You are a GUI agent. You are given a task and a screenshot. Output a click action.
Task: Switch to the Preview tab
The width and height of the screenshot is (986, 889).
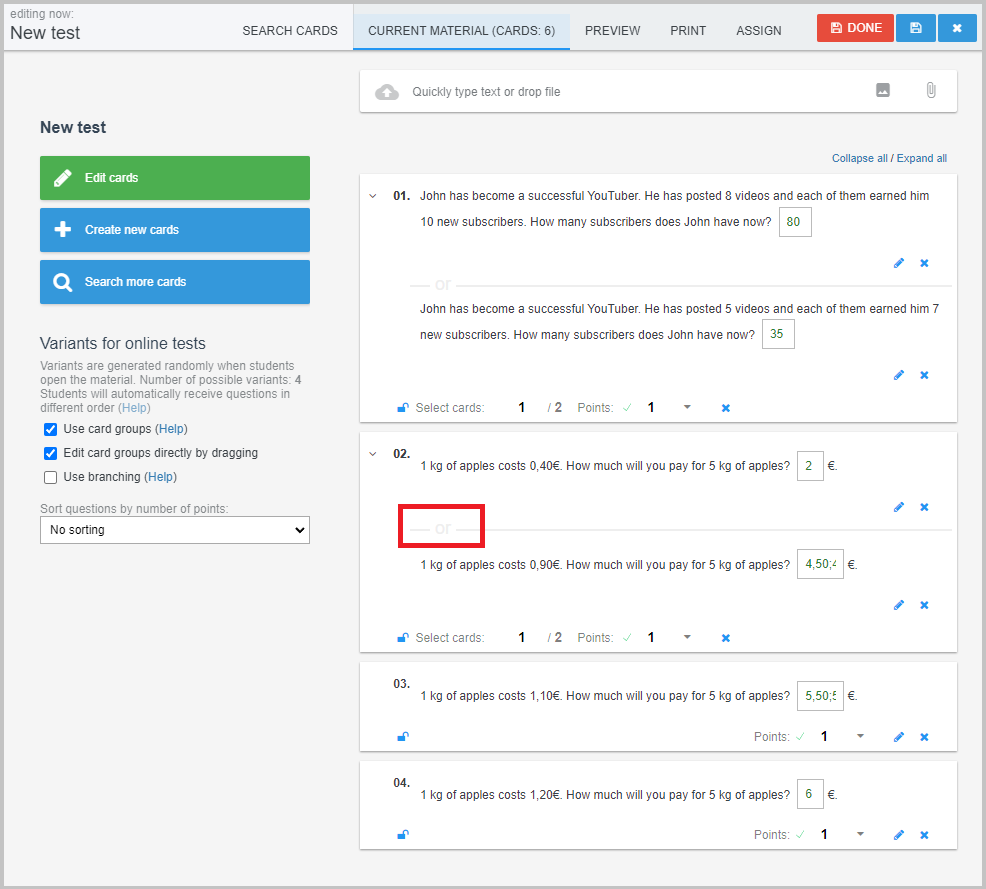[612, 31]
